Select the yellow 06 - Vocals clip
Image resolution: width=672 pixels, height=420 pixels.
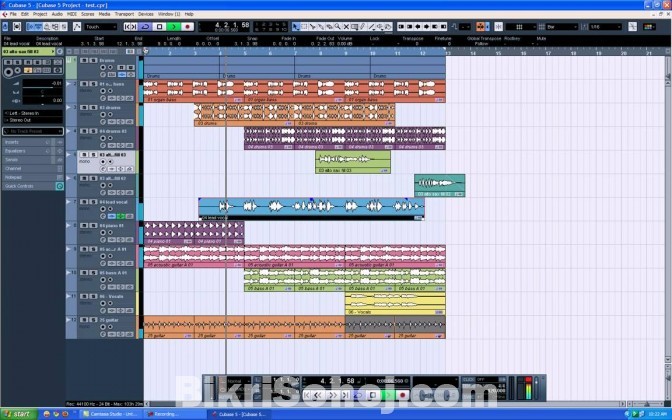pyautogui.click(x=395, y=303)
